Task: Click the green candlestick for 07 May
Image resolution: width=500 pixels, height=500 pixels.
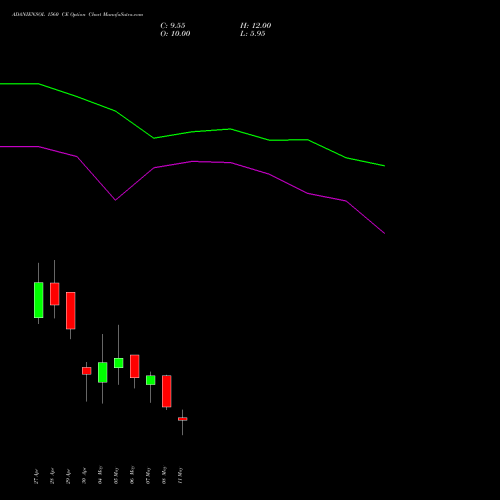Action: tap(151, 380)
